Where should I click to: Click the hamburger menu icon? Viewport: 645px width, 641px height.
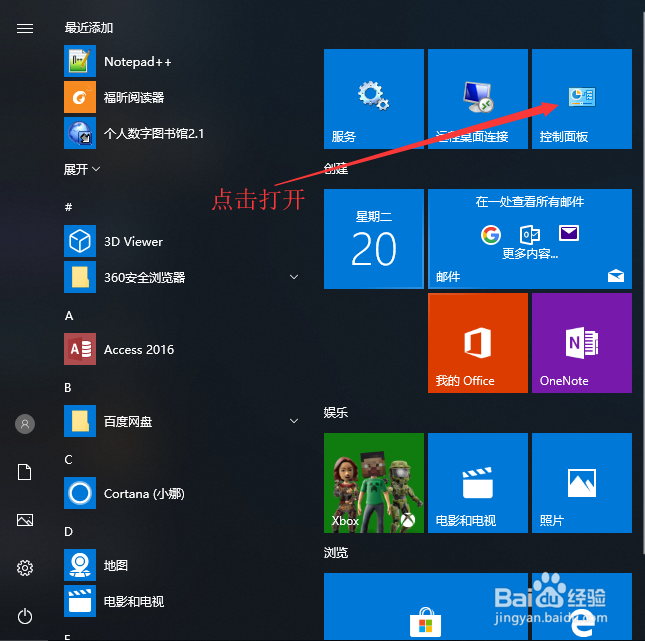pyautogui.click(x=25, y=28)
